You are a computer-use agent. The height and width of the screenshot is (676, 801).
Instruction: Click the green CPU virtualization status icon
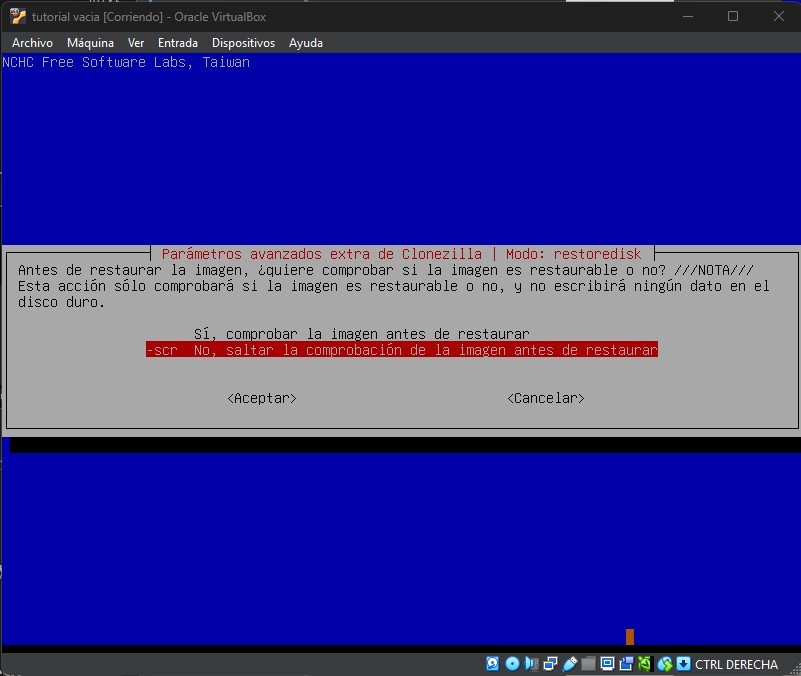[645, 664]
